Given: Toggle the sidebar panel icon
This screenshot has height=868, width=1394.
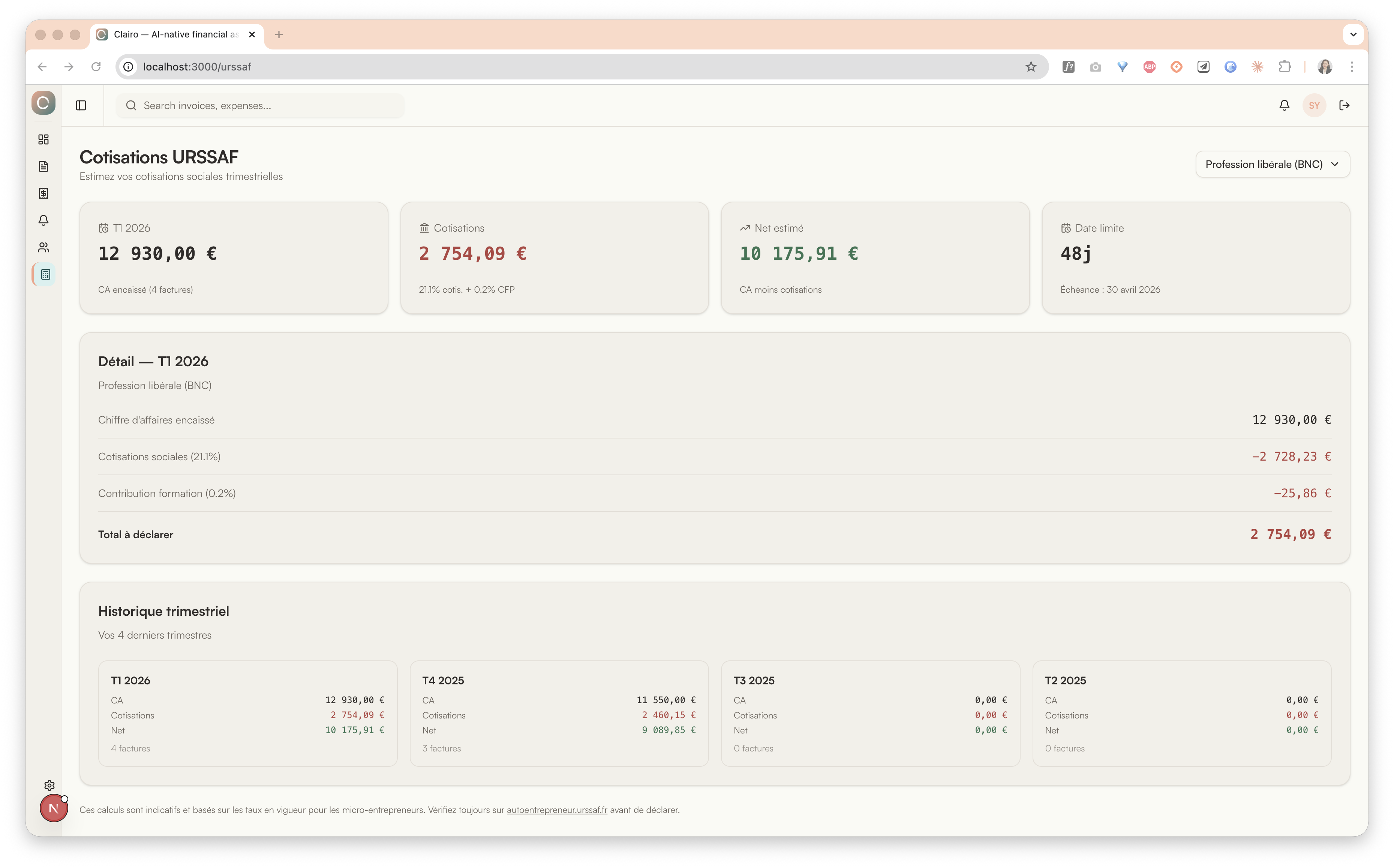Looking at the screenshot, I should pos(81,106).
